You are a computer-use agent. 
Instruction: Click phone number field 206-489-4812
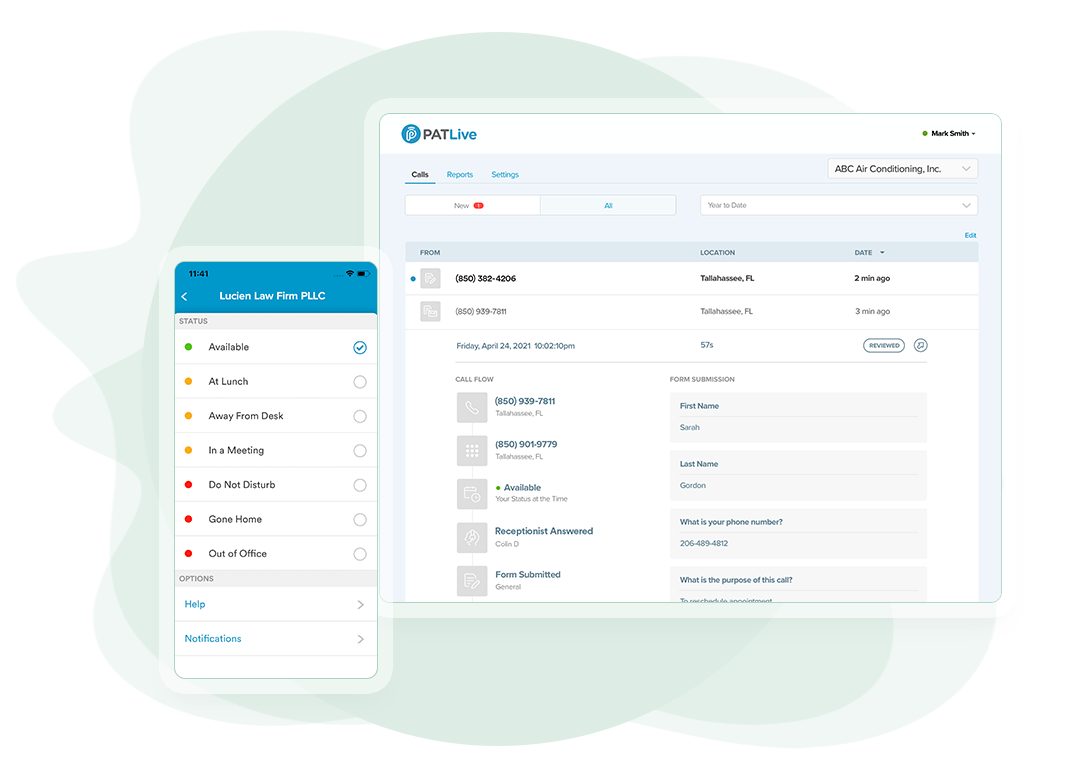[704, 543]
